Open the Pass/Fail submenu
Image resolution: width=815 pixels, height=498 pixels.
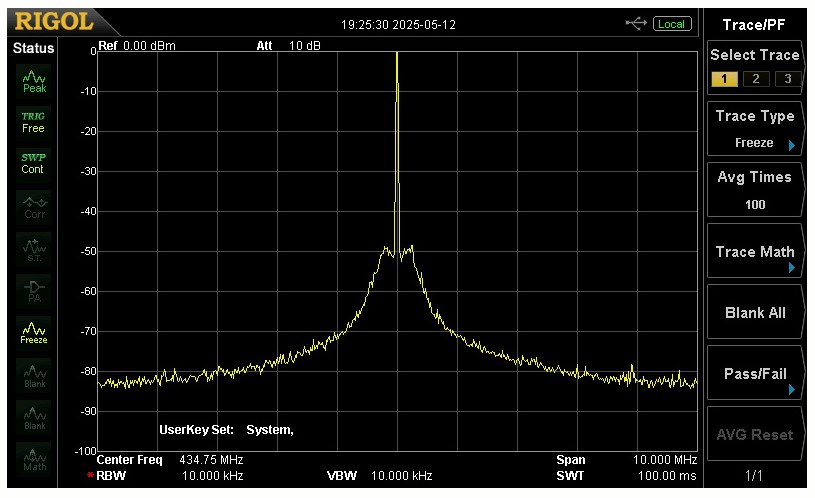point(755,375)
